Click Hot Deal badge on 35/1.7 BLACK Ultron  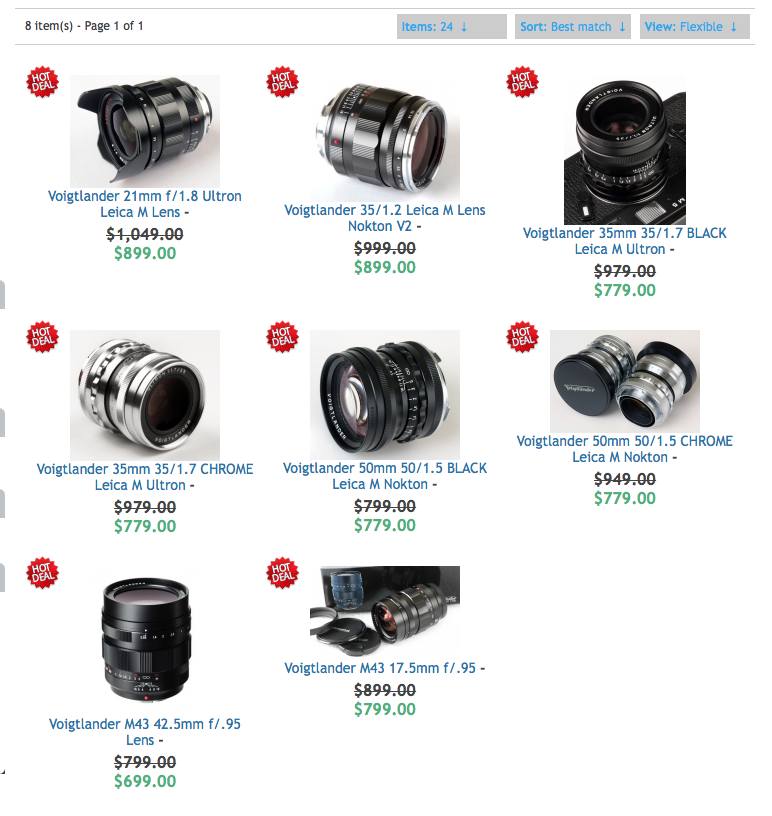[x=523, y=82]
